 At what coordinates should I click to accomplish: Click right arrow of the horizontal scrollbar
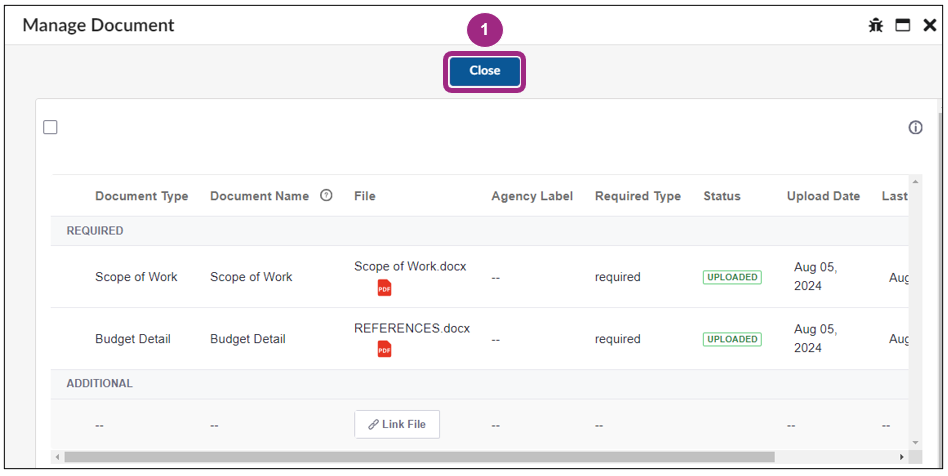click(x=901, y=457)
